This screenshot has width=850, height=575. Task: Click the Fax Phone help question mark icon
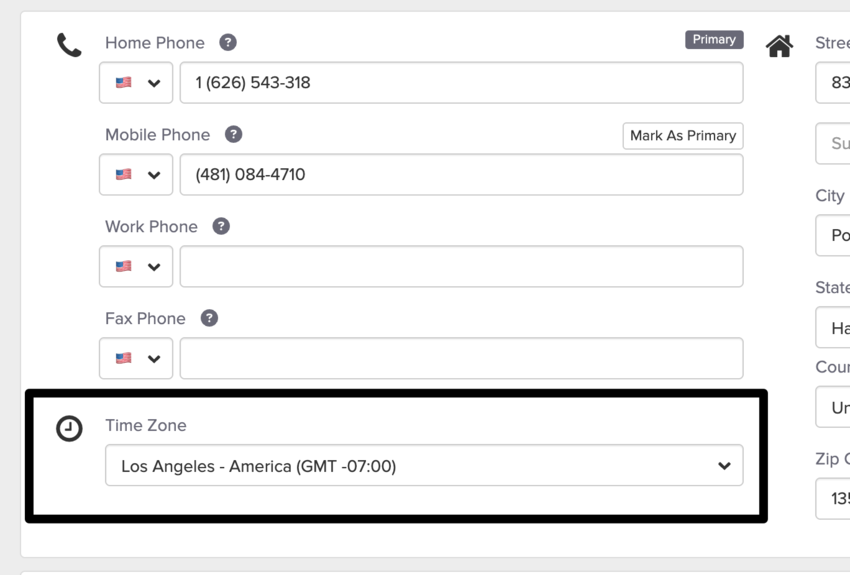coord(209,319)
